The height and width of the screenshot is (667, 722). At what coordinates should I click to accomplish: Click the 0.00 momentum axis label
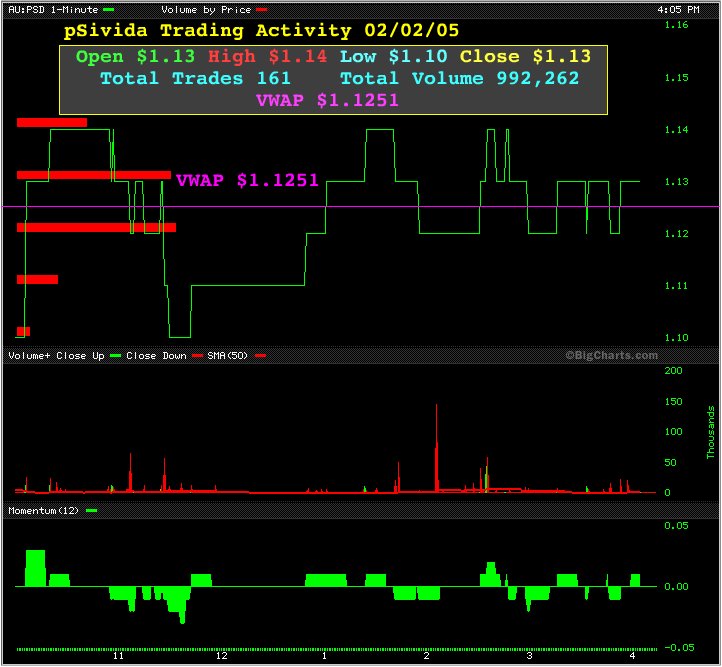point(676,587)
